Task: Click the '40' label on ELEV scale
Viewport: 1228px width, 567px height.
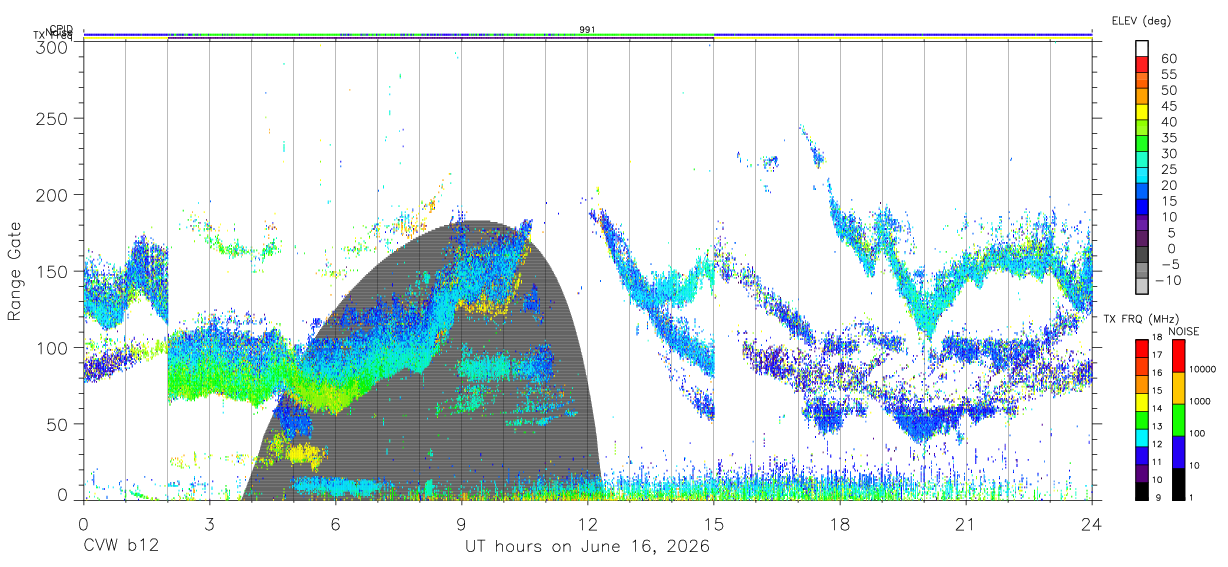Action: [x=1168, y=121]
